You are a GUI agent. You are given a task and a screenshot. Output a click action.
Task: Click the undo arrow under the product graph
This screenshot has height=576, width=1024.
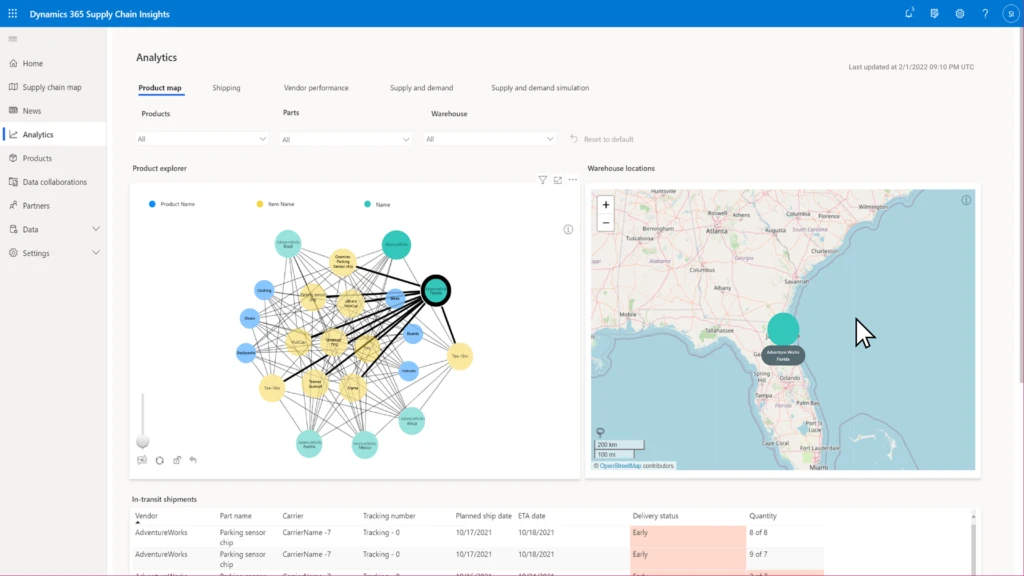[x=192, y=460]
